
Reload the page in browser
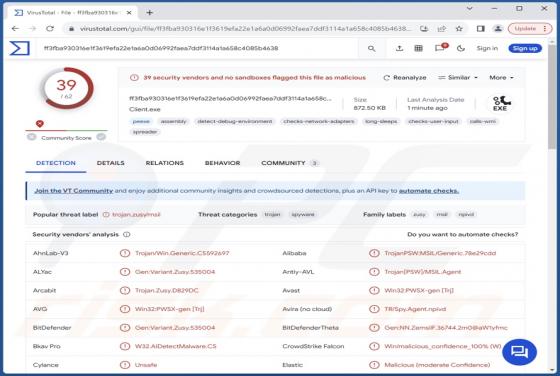coord(50,29)
